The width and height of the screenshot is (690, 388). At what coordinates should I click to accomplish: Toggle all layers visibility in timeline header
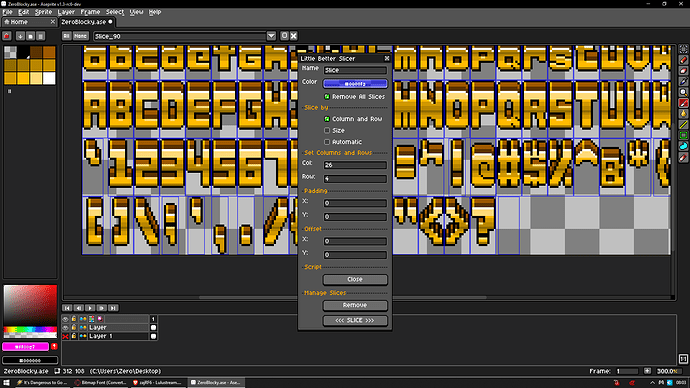tap(66, 319)
